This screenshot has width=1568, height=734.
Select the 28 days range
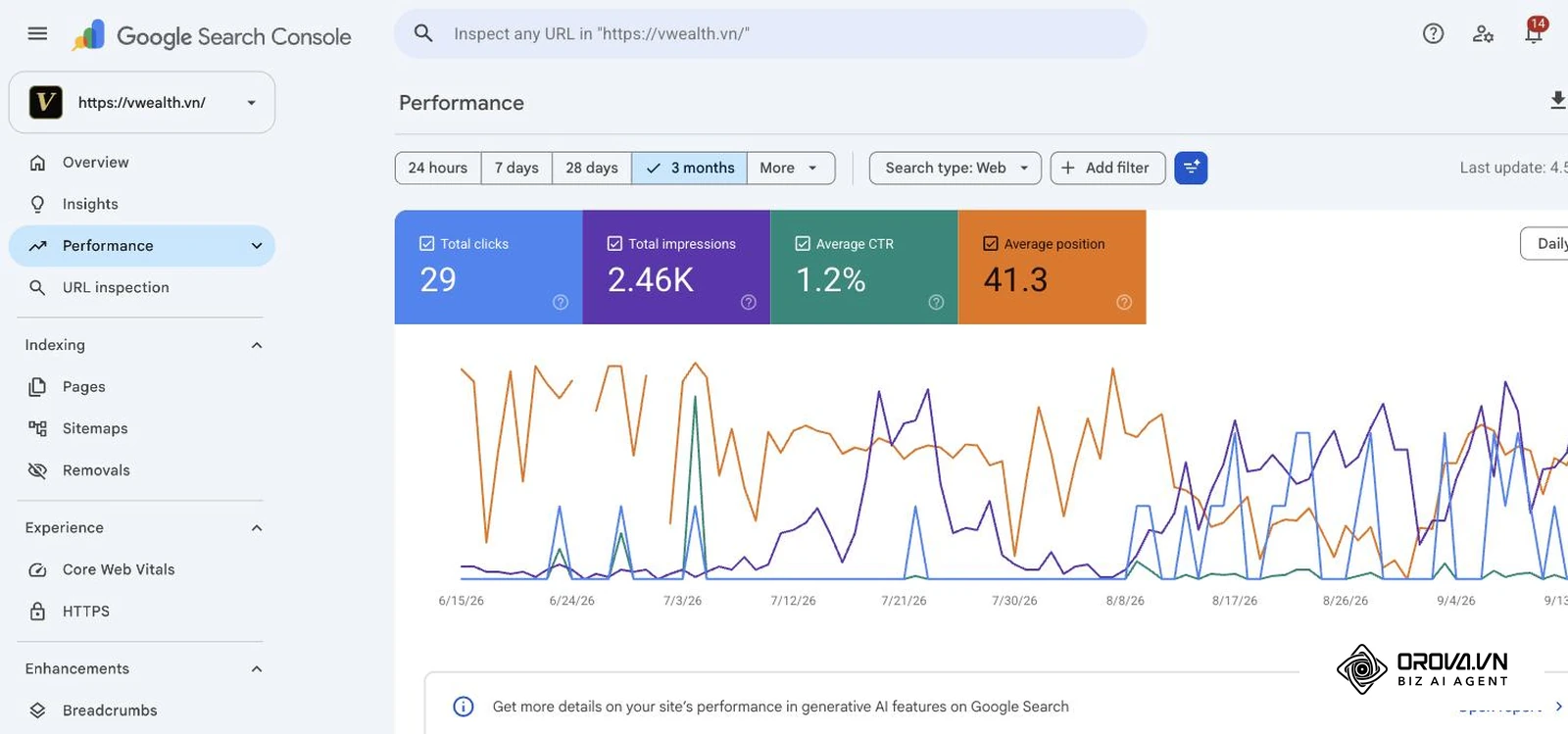click(x=592, y=168)
